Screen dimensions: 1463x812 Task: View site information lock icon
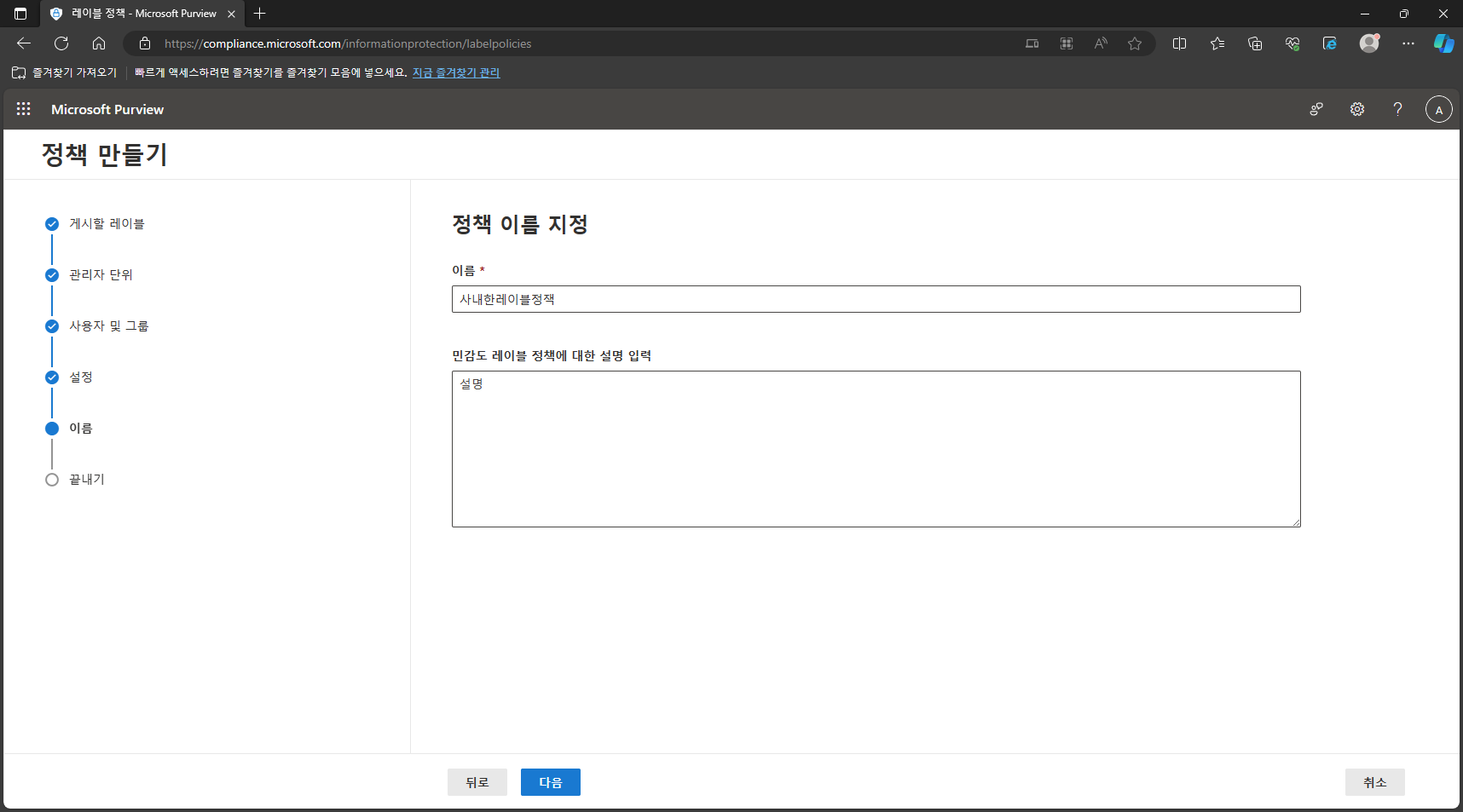(x=145, y=43)
